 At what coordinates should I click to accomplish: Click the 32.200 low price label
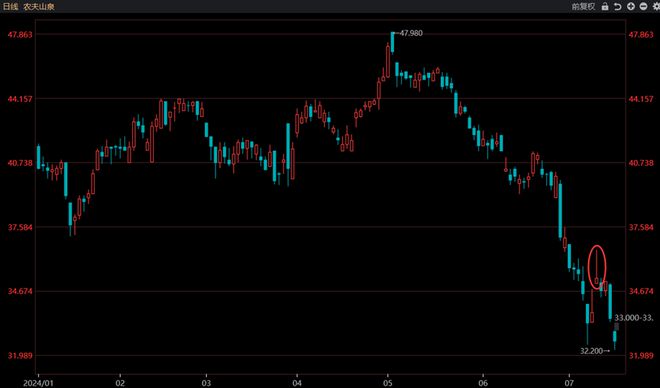[593, 351]
